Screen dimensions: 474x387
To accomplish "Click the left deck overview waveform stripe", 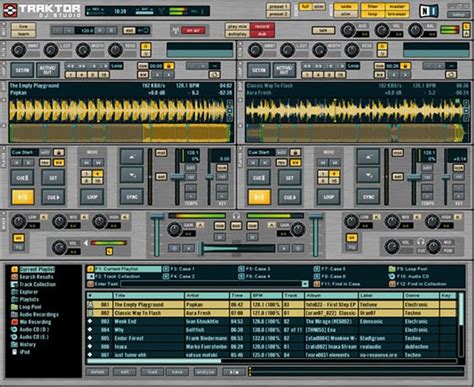I will pos(121,133).
